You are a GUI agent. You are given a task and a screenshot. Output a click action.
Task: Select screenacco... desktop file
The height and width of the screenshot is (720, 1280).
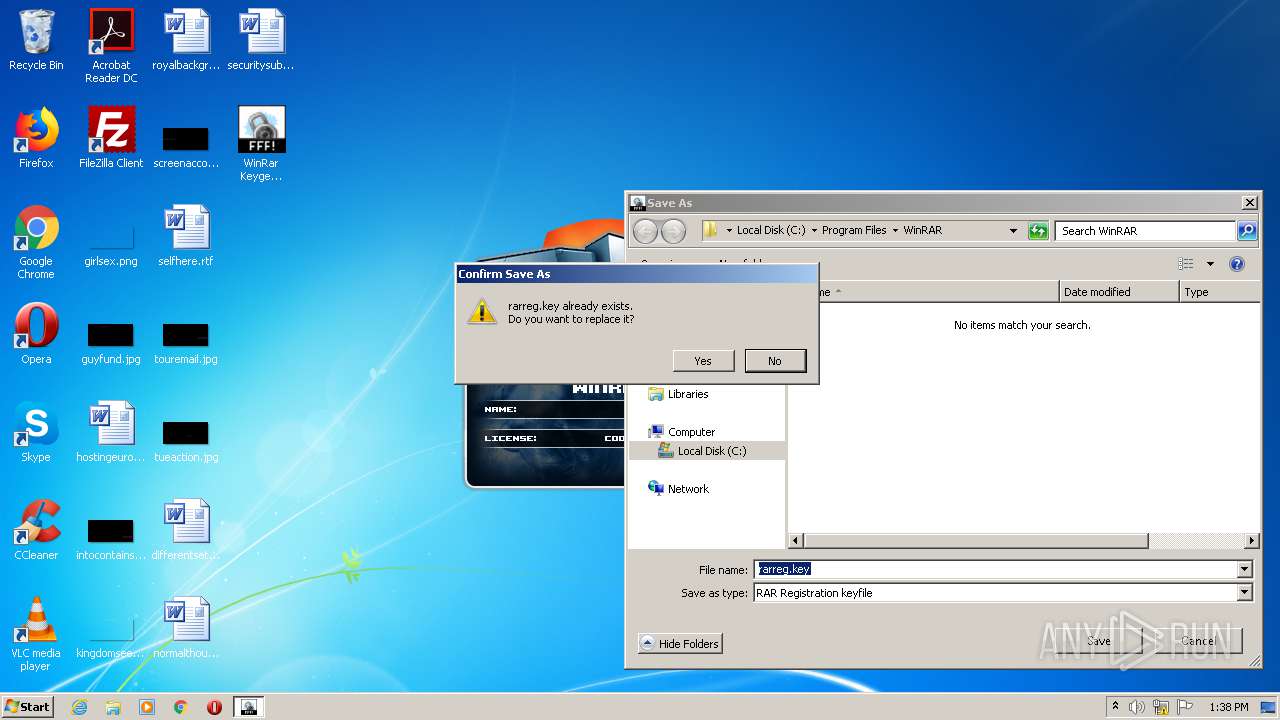[x=186, y=146]
